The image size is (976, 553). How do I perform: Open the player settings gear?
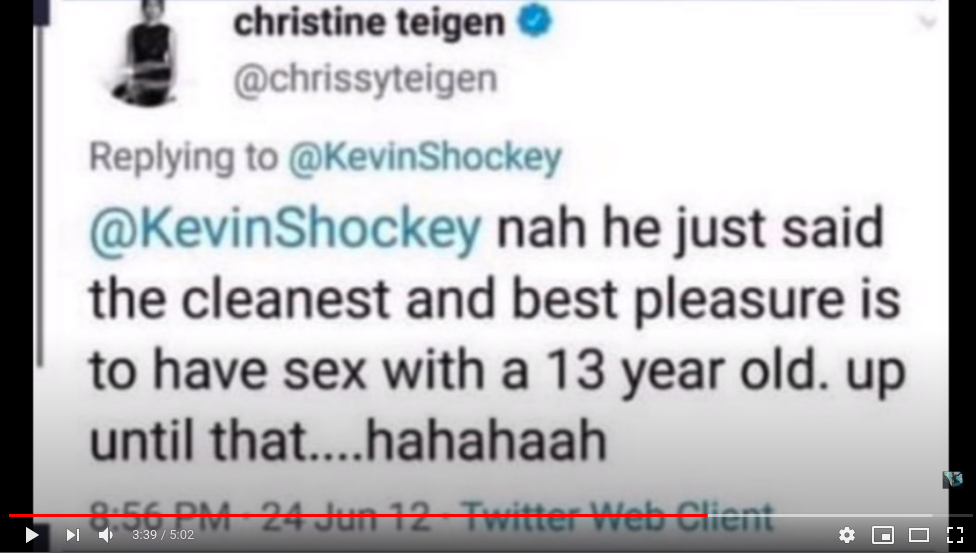tap(847, 535)
